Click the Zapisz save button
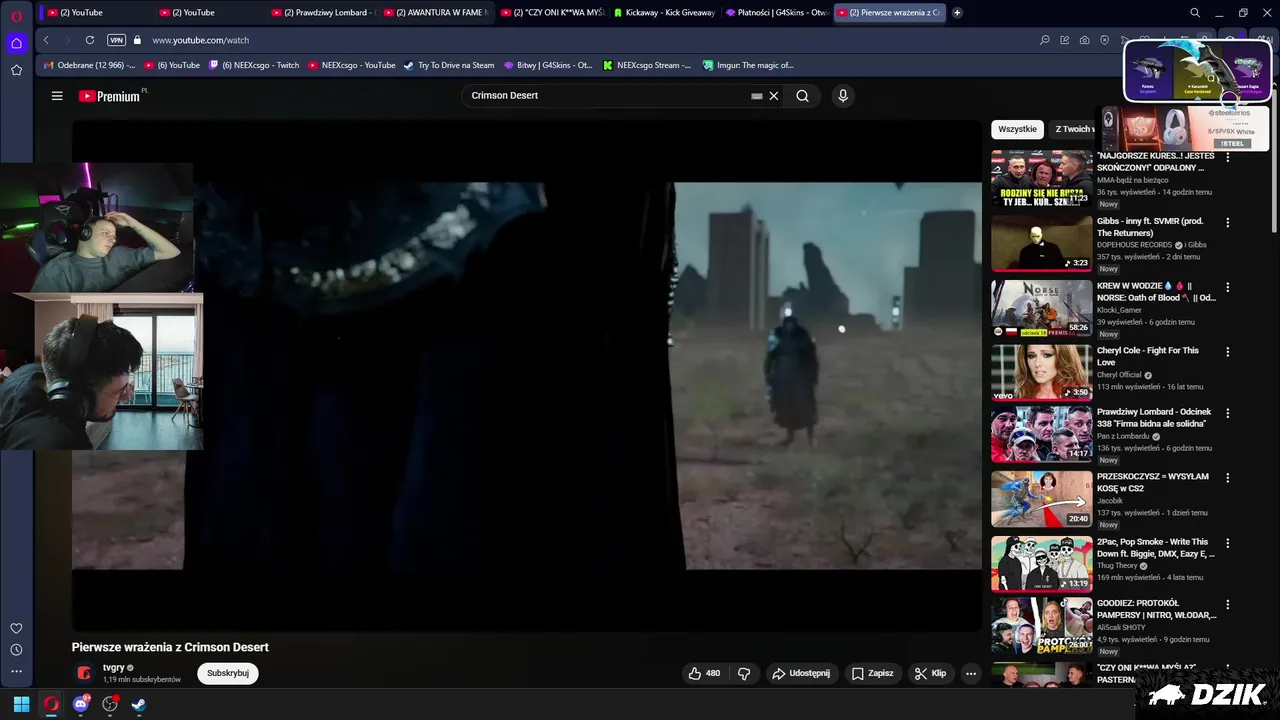The height and width of the screenshot is (720, 1280). 873,673
